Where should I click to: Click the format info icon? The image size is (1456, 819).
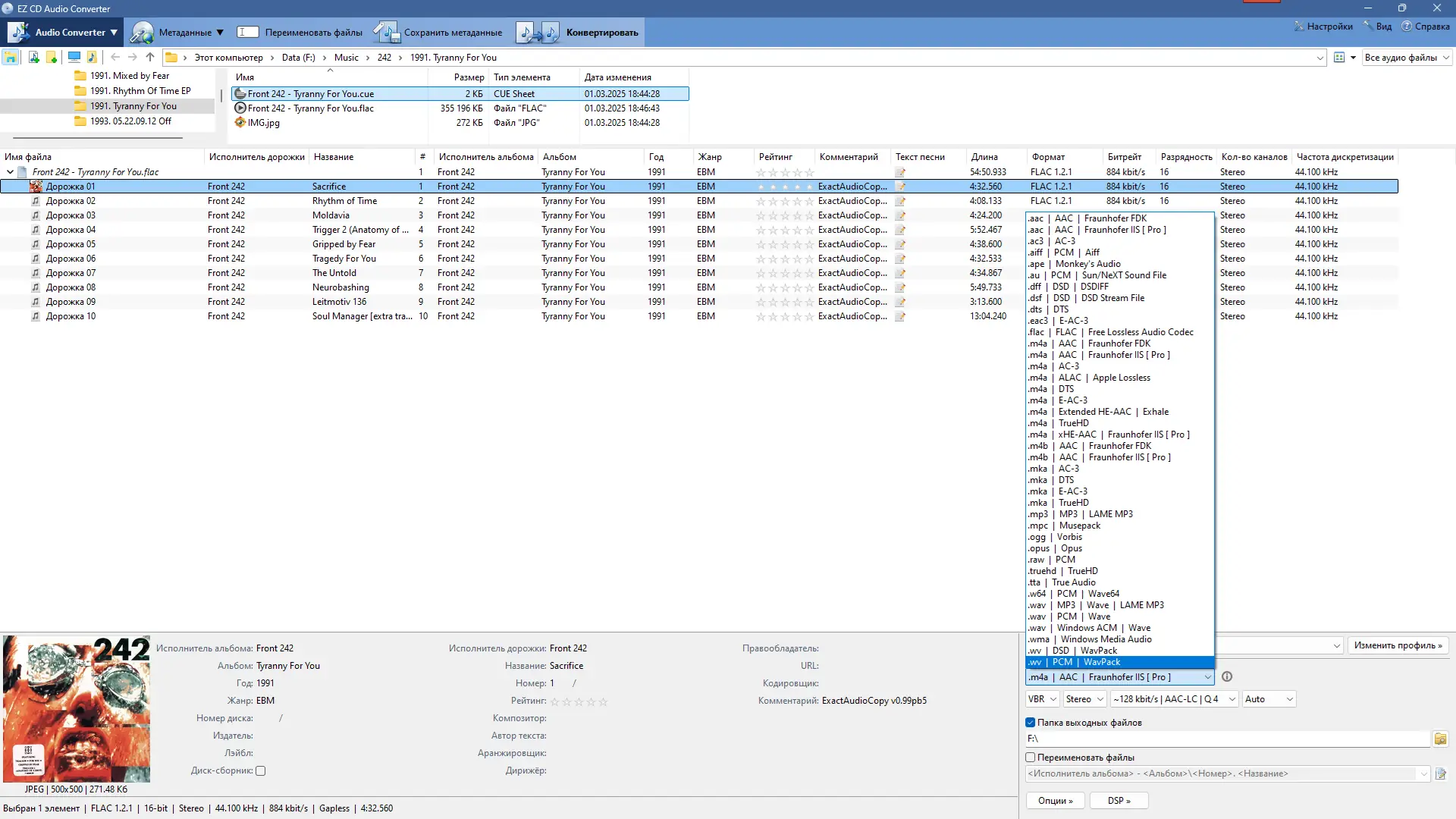coord(1227,677)
